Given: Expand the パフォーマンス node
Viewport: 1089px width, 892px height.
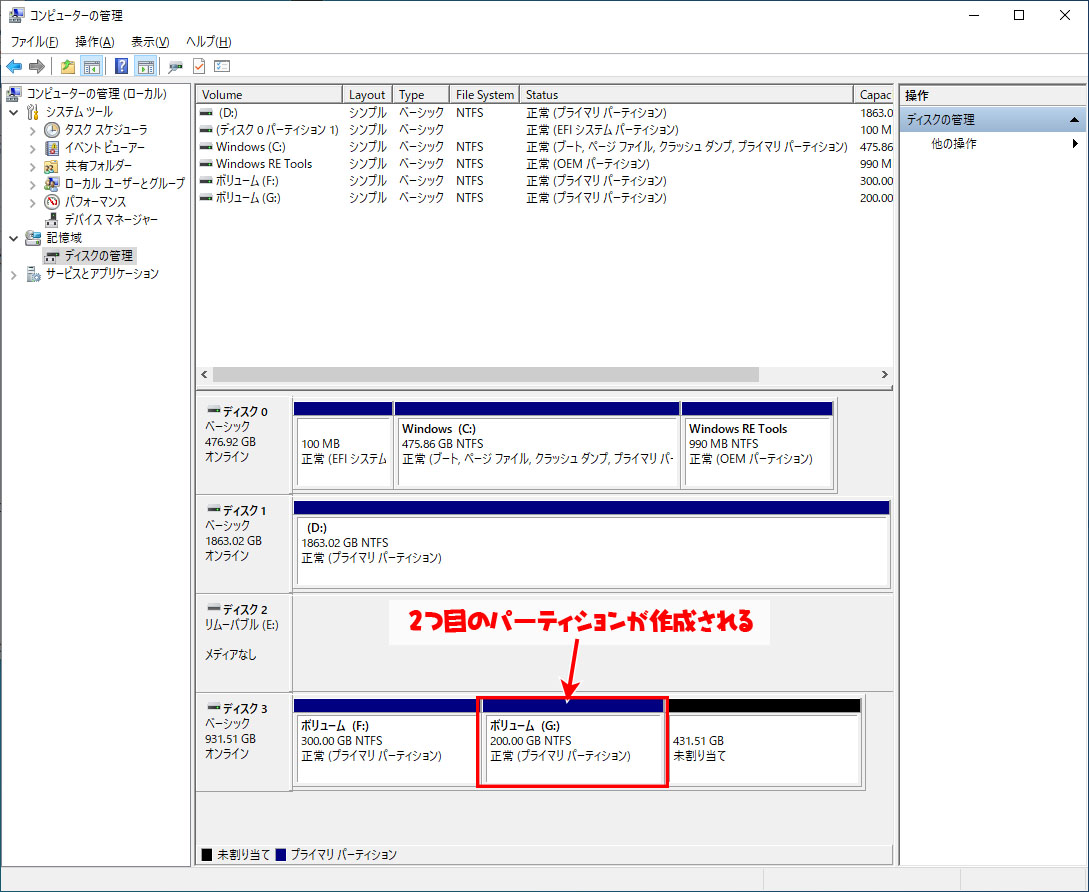Looking at the screenshot, I should click(x=32, y=202).
